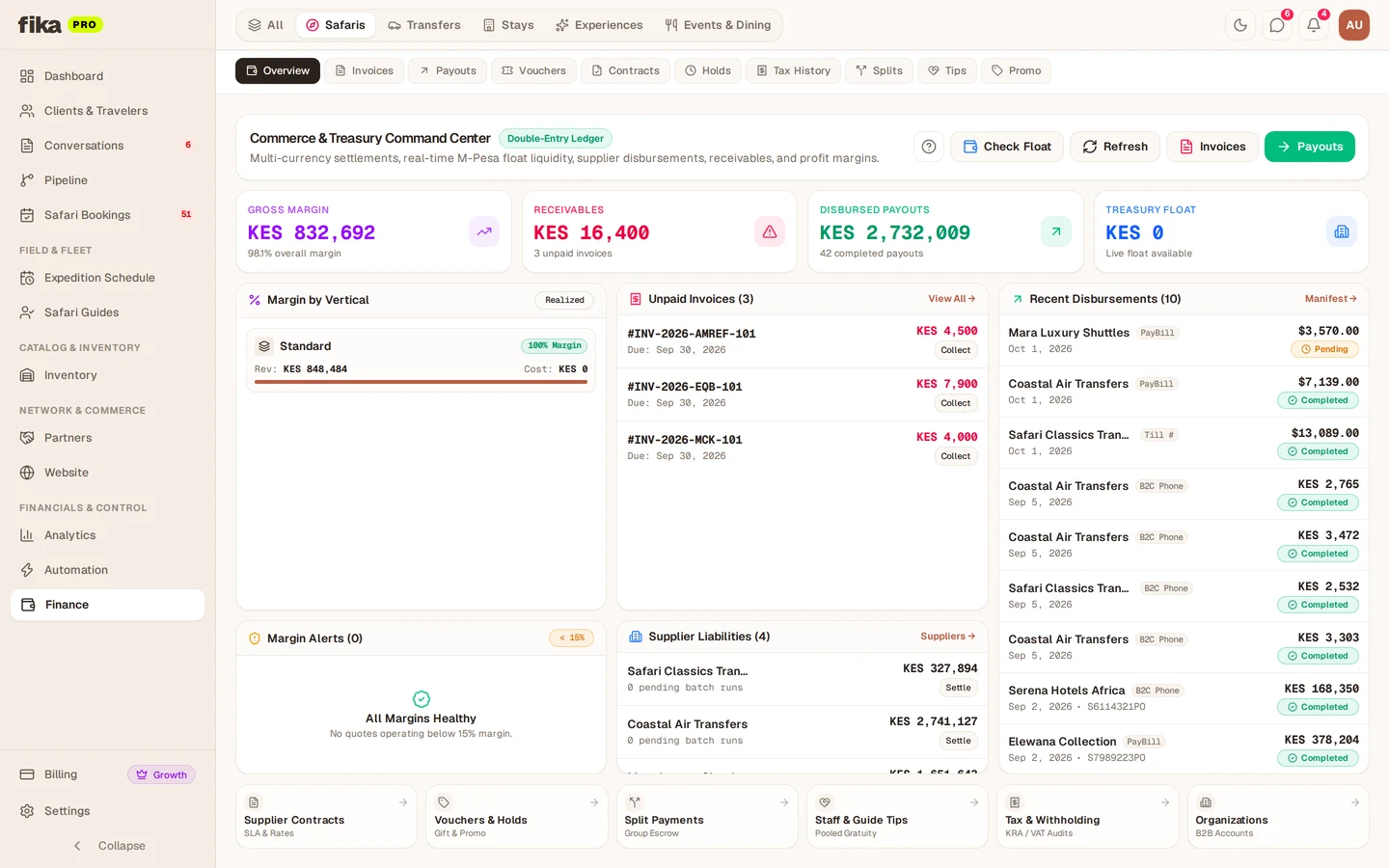
Task: Open View All unpaid invoices link
Action: [x=952, y=299]
